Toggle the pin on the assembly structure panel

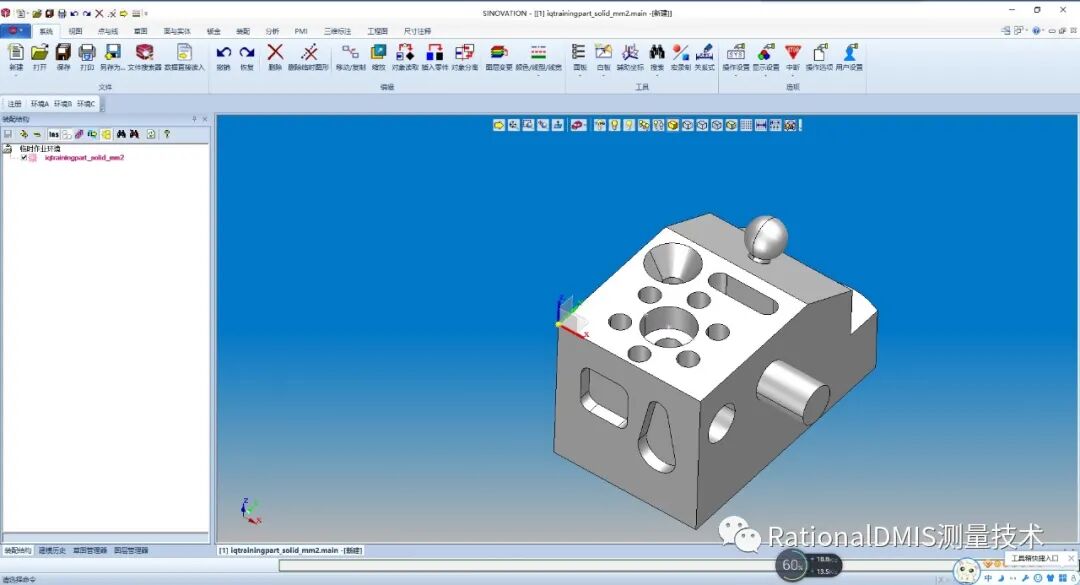pyautogui.click(x=194, y=119)
